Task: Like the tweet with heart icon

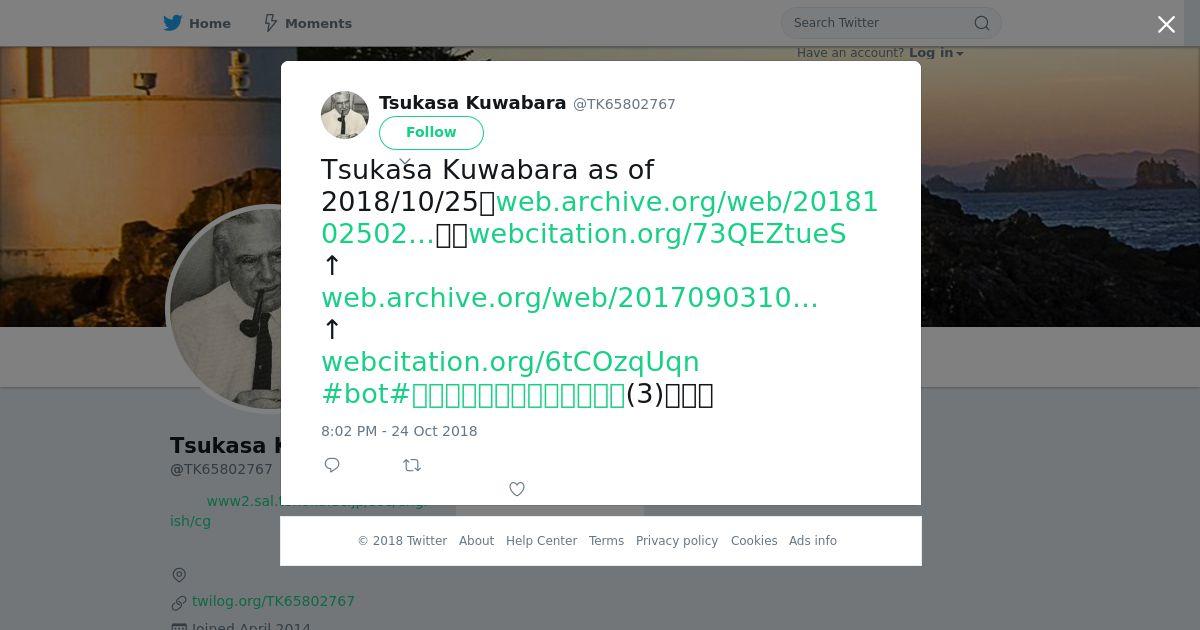Action: point(517,489)
